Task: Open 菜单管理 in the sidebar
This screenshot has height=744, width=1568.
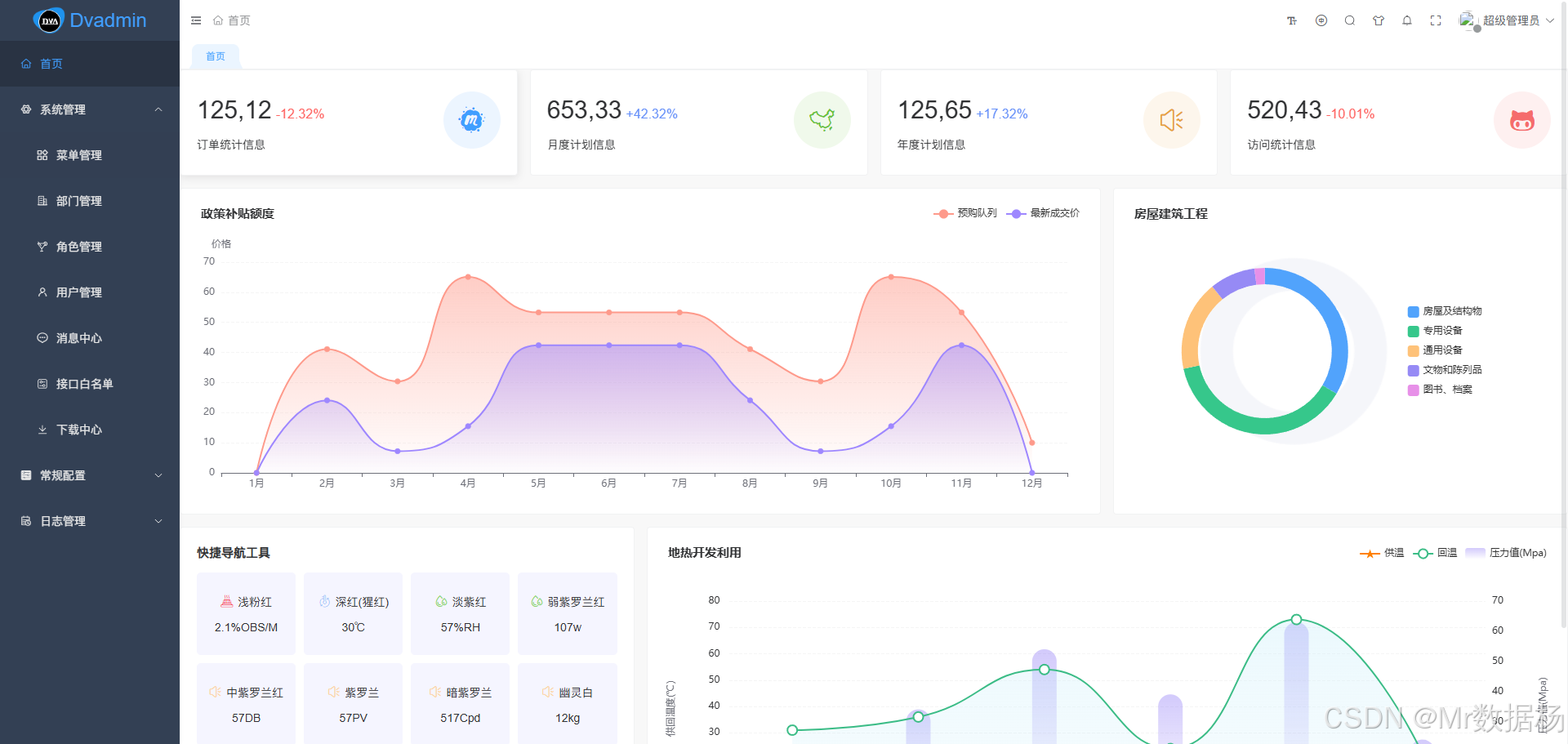Action: 90,155
